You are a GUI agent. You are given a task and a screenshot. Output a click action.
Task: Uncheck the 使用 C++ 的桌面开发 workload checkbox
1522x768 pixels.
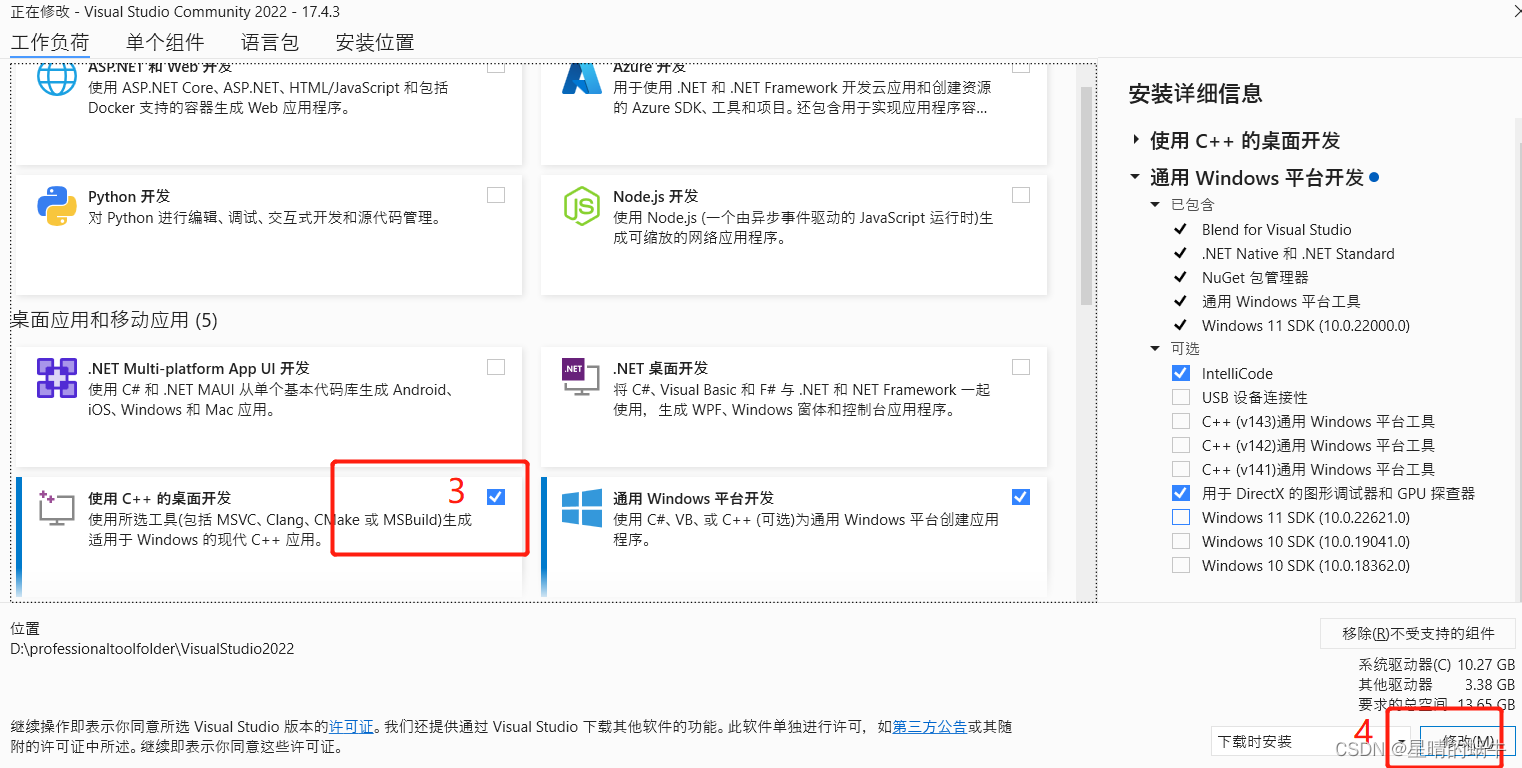(496, 497)
